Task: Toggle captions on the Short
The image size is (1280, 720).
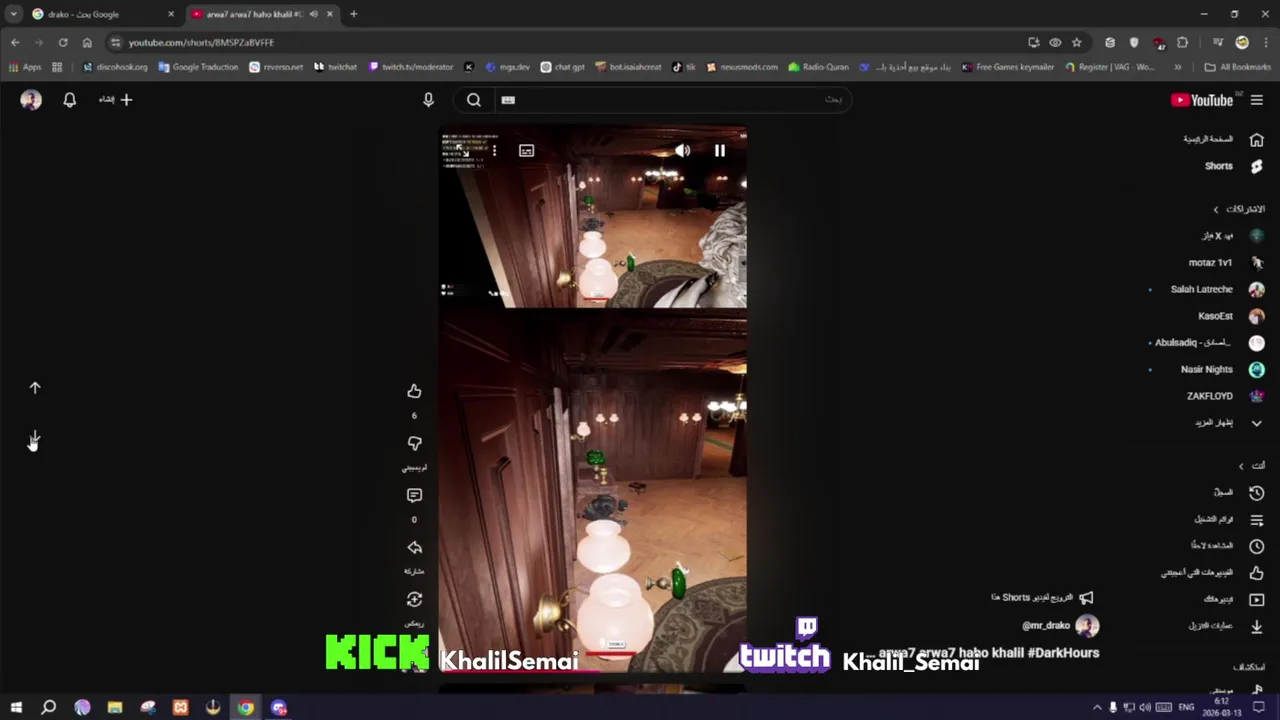Action: [527, 151]
